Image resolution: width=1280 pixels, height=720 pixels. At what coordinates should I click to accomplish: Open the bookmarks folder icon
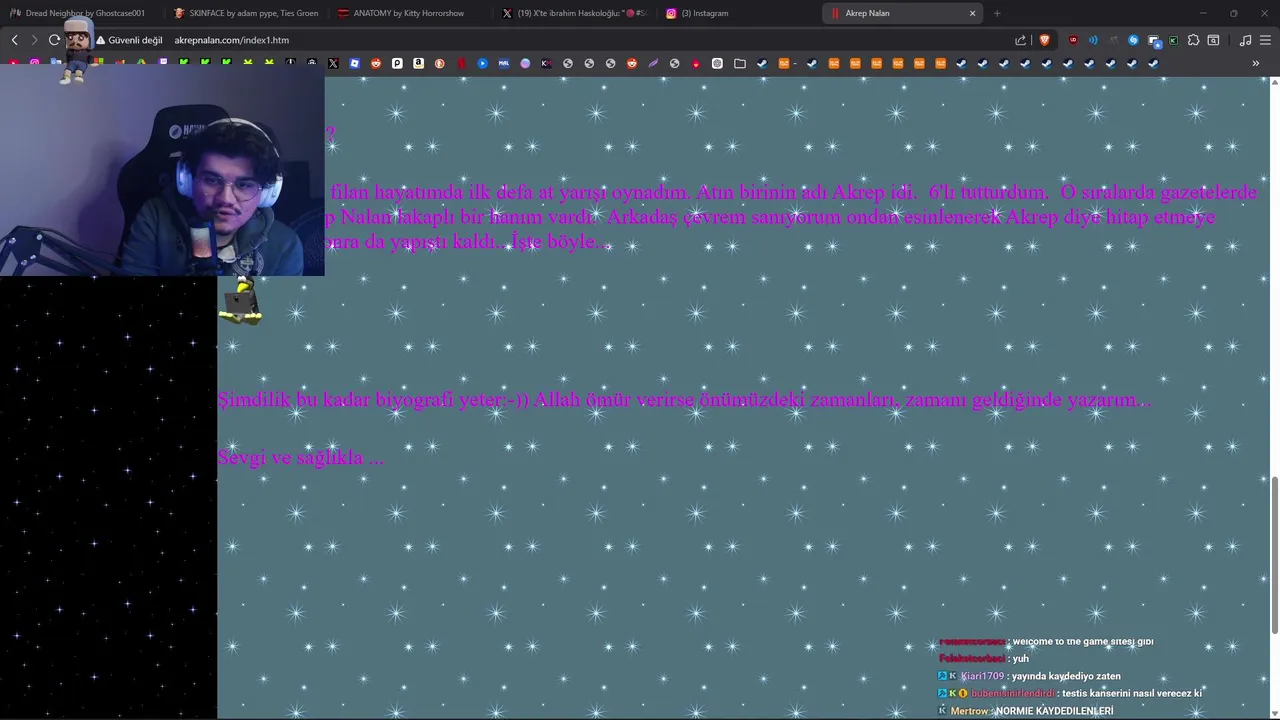740,63
